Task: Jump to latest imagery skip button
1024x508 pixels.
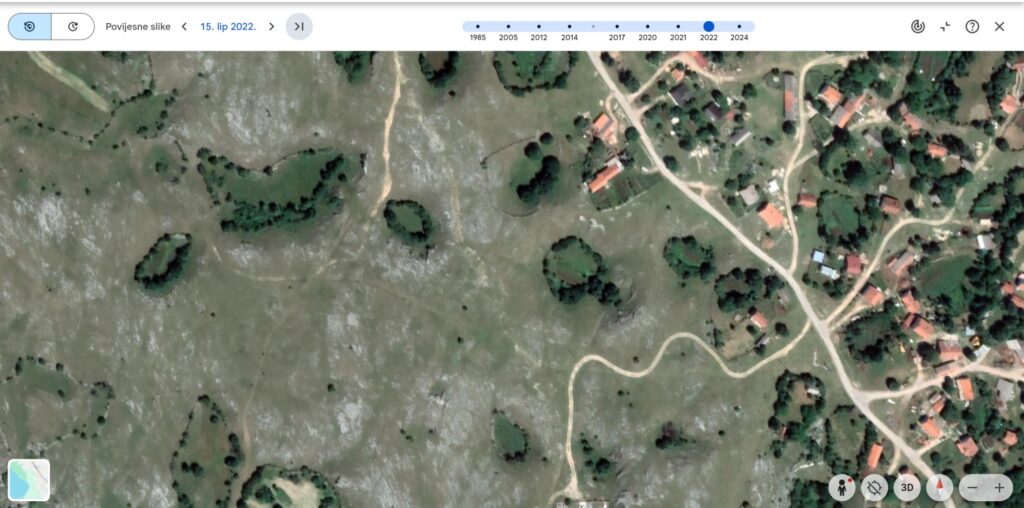Action: [x=299, y=27]
